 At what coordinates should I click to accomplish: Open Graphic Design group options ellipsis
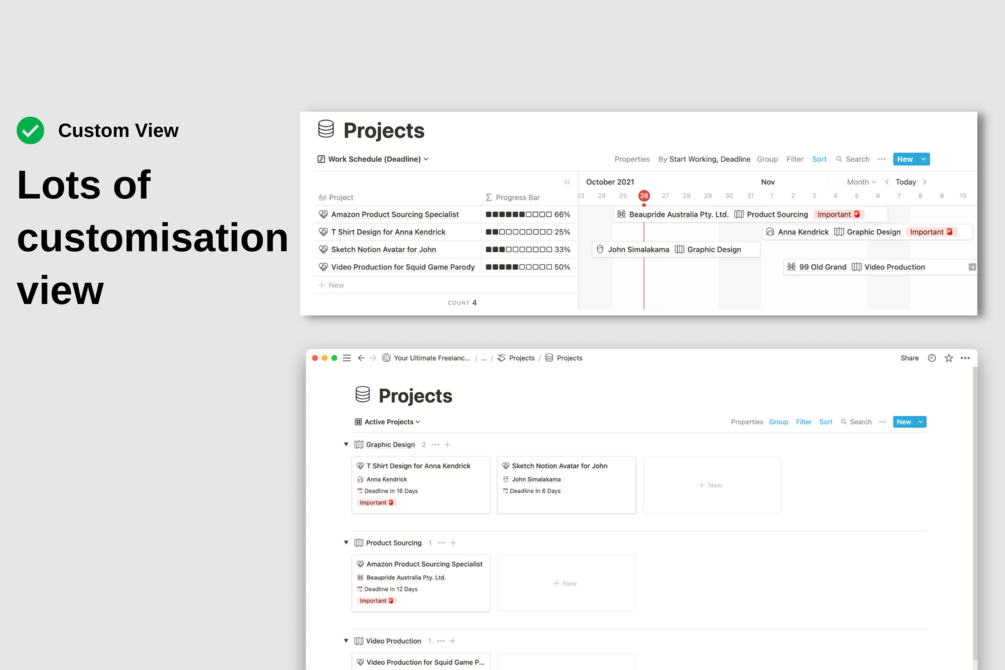(x=436, y=444)
